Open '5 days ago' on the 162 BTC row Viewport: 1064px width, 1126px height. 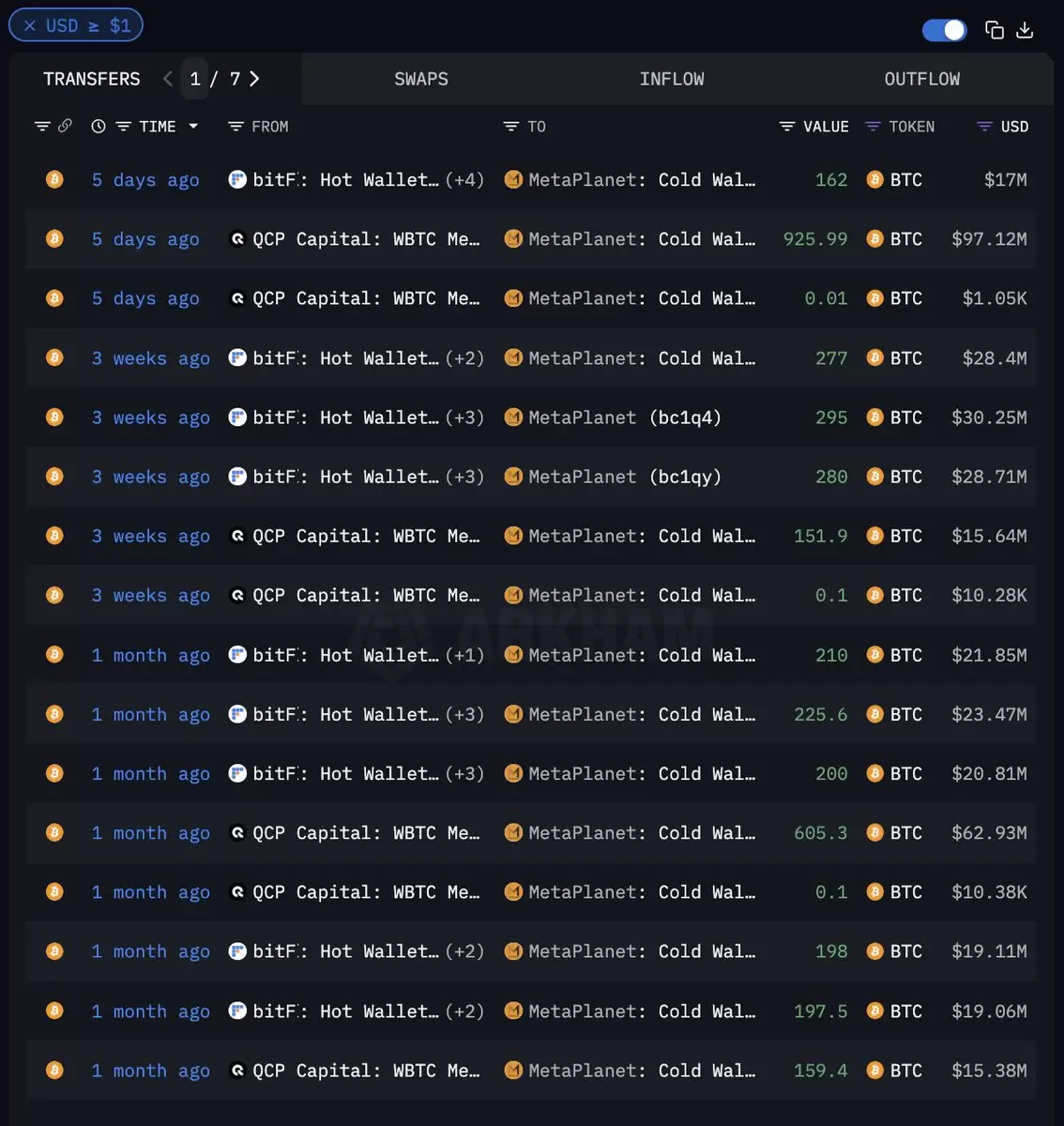[x=145, y=180]
